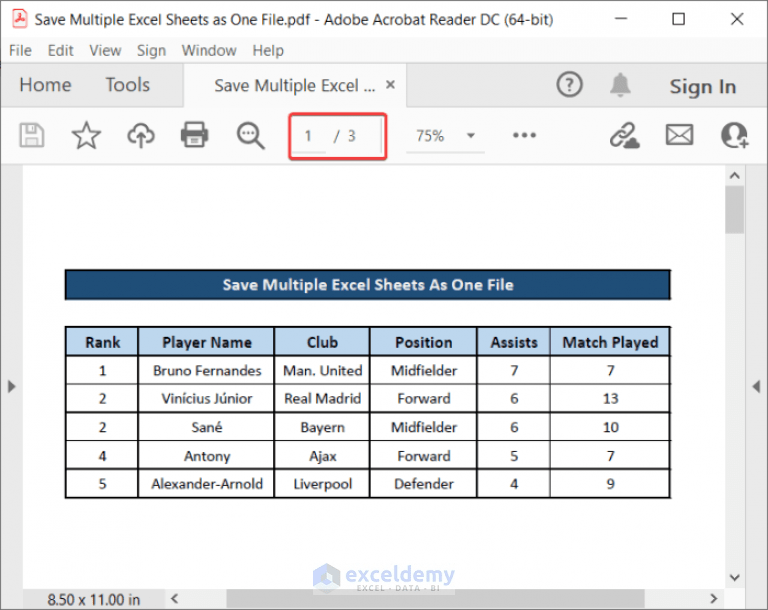This screenshot has width=768, height=610.
Task: Click the horizontal scroll right arrow
Action: [714, 598]
